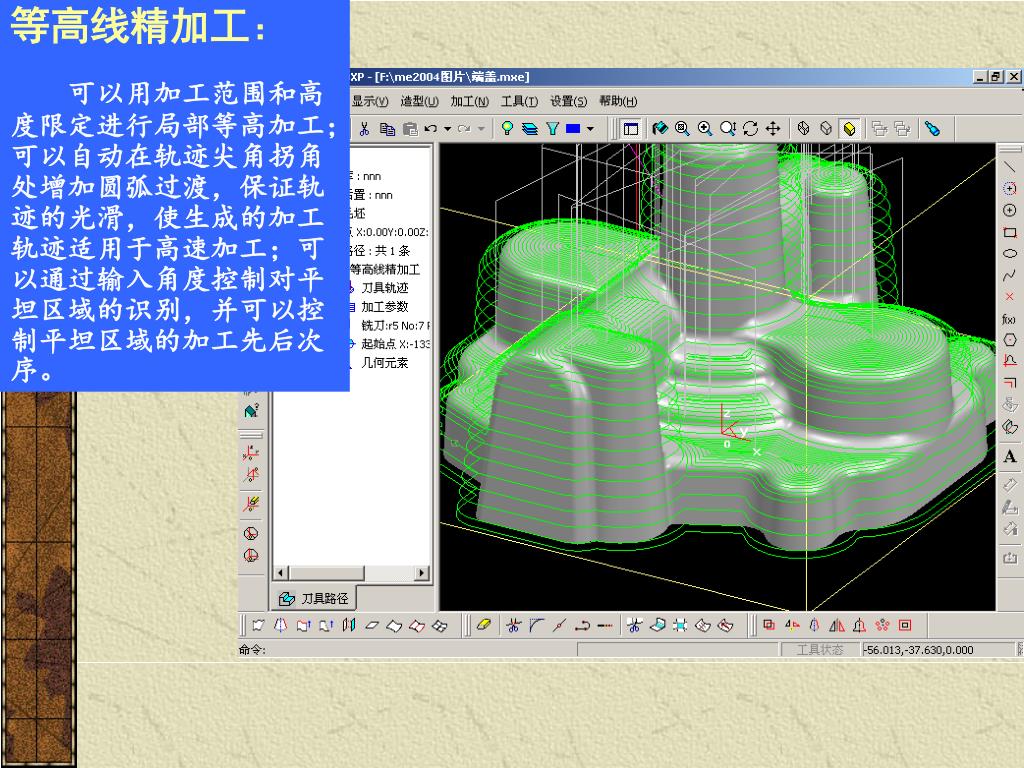Screen dimensions: 1024x768
Task: Toggle the tree panel window icon
Action: click(x=630, y=129)
